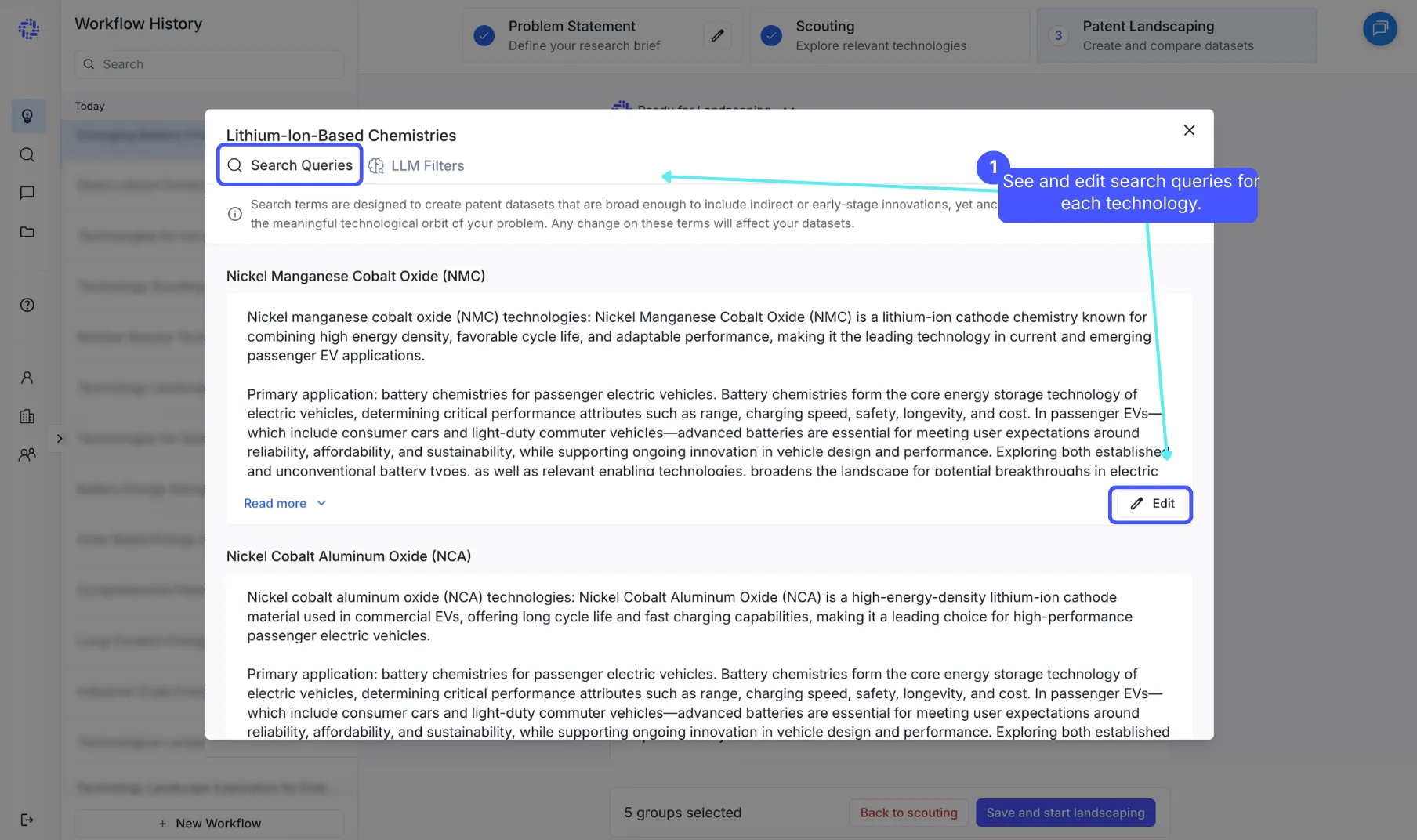
Task: Click the logout icon at sidebar bottom
Action: 27,820
